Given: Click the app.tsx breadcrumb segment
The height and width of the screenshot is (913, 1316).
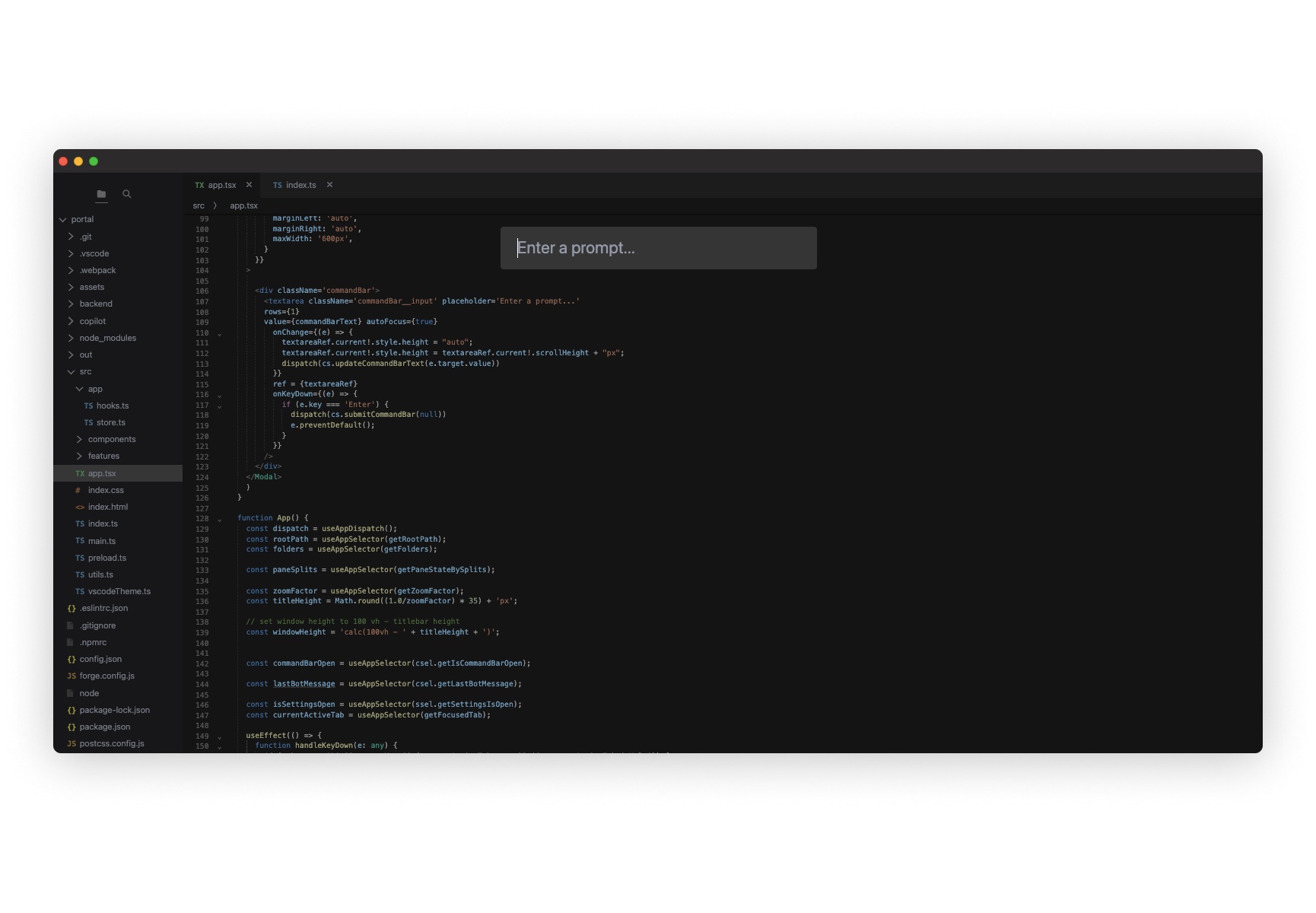Looking at the screenshot, I should click(x=244, y=205).
